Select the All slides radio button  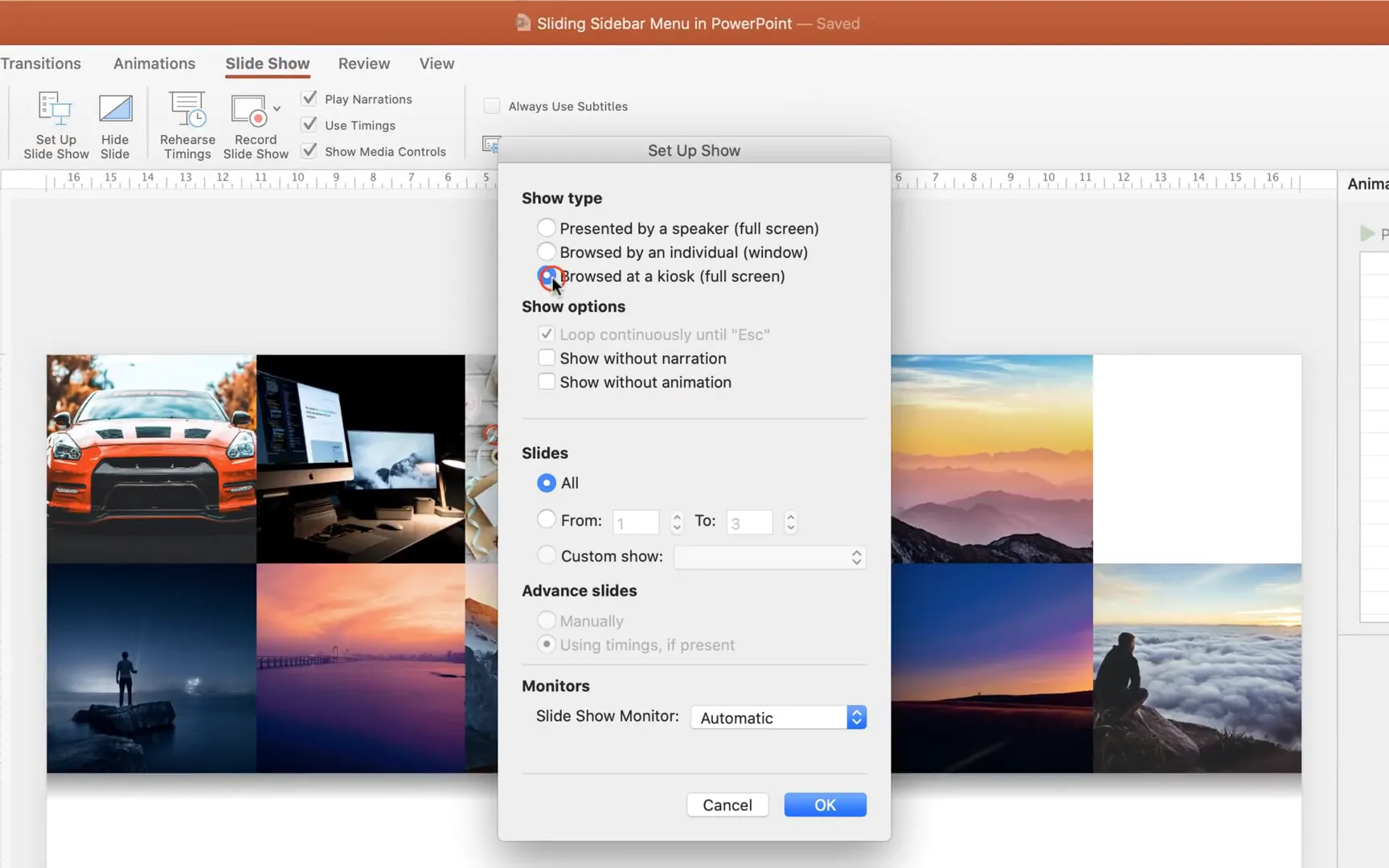[546, 483]
